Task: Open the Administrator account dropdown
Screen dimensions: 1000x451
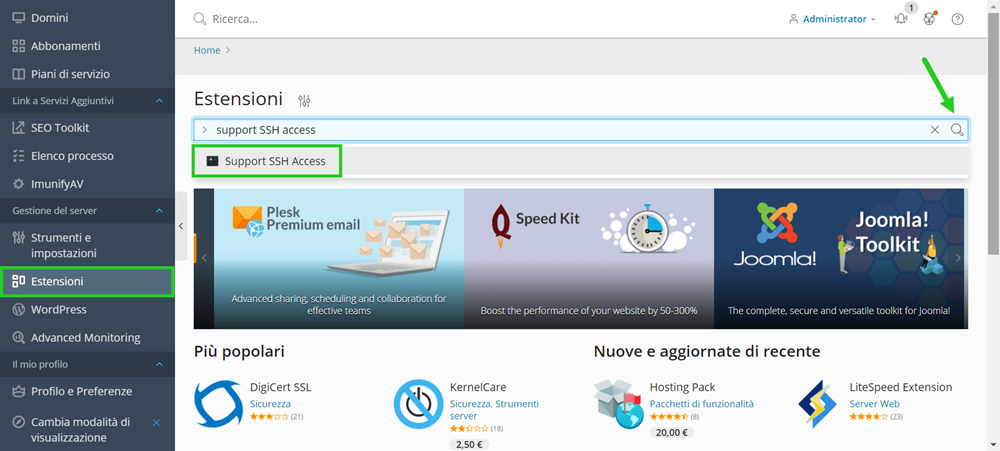Action: [x=832, y=19]
